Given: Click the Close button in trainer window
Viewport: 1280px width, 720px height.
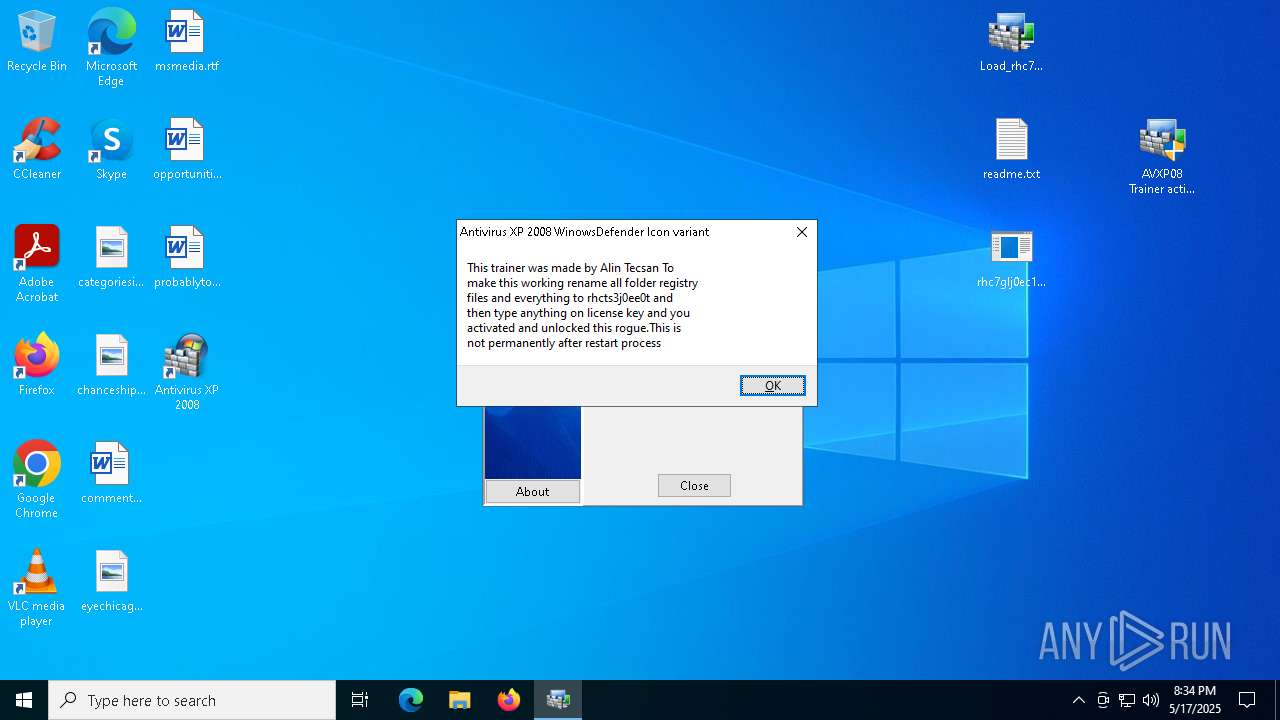Looking at the screenshot, I should pyautogui.click(x=694, y=485).
